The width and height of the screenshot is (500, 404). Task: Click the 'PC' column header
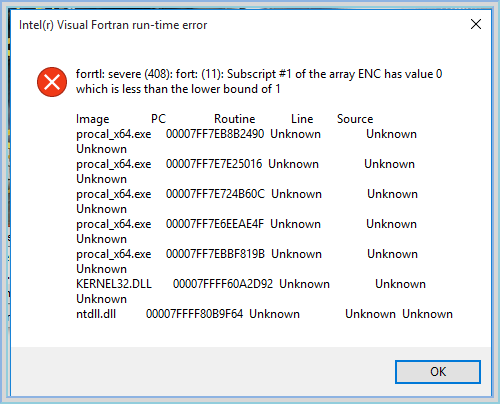coord(158,119)
